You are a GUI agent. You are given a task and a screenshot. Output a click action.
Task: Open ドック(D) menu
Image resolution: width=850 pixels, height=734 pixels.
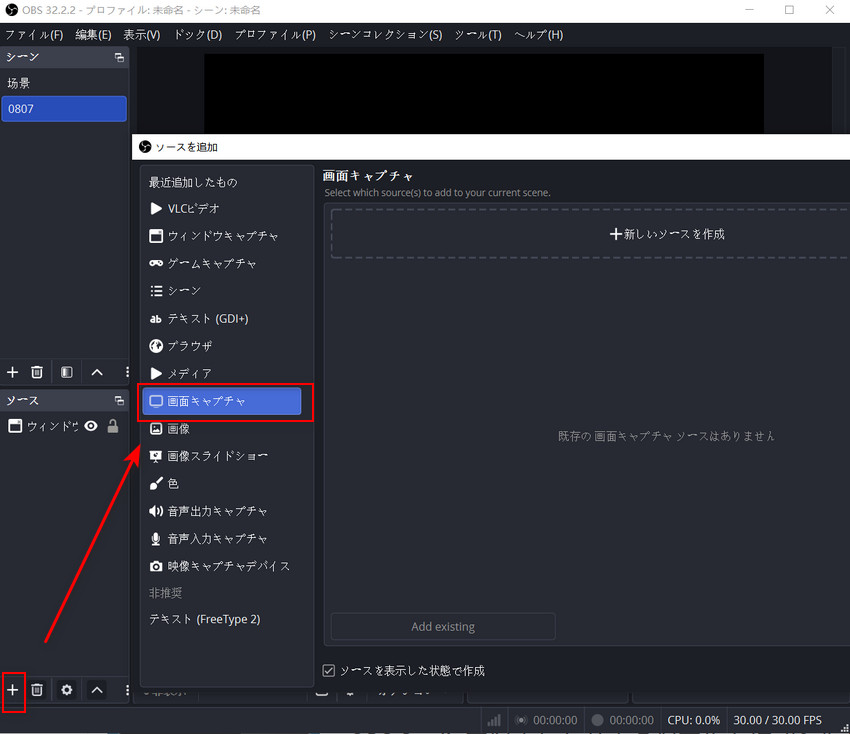pyautogui.click(x=198, y=35)
